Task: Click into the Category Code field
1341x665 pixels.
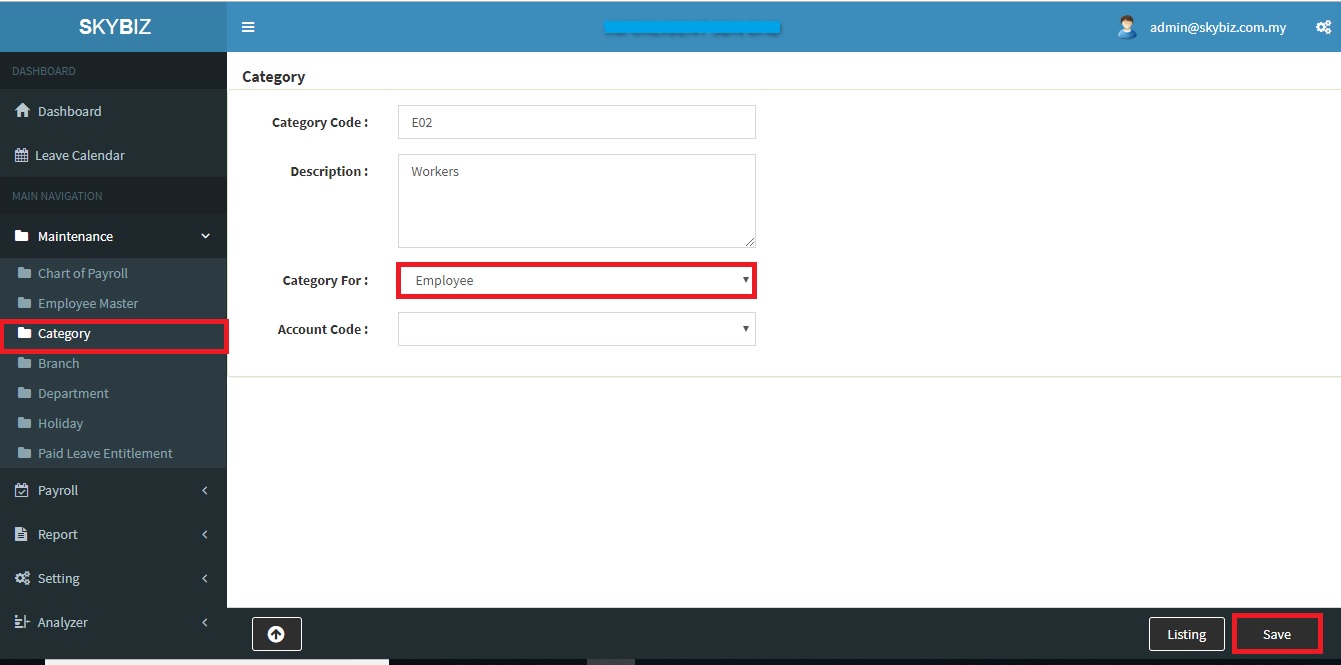Action: (576, 122)
